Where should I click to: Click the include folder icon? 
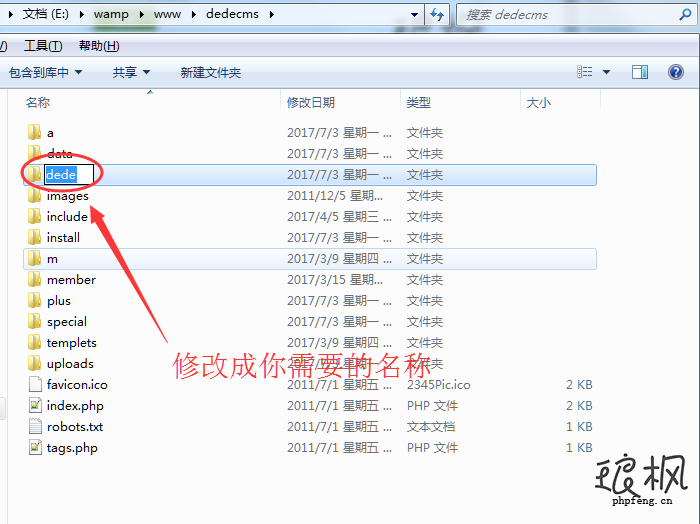[x=34, y=216]
